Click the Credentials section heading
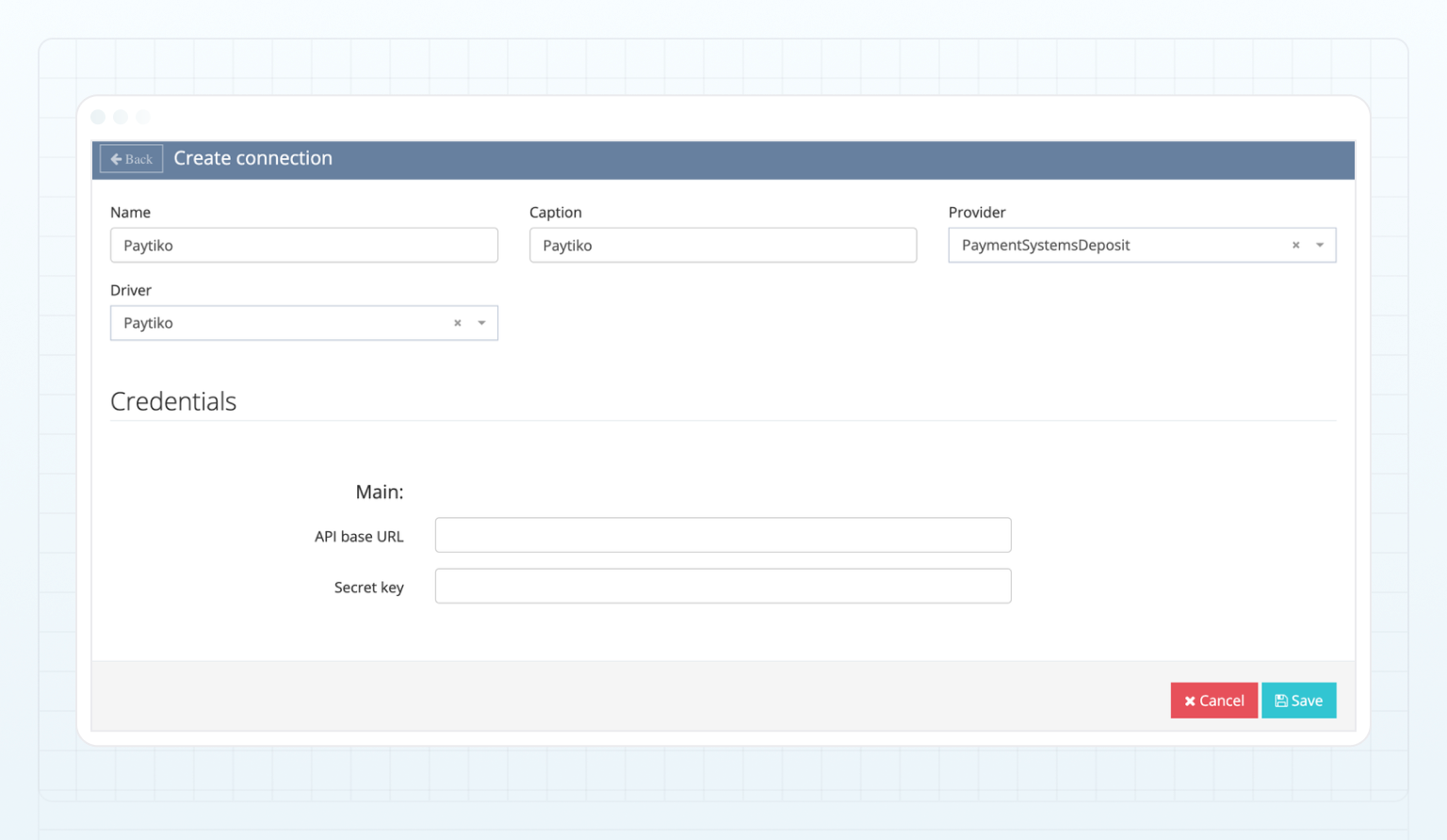 point(173,402)
